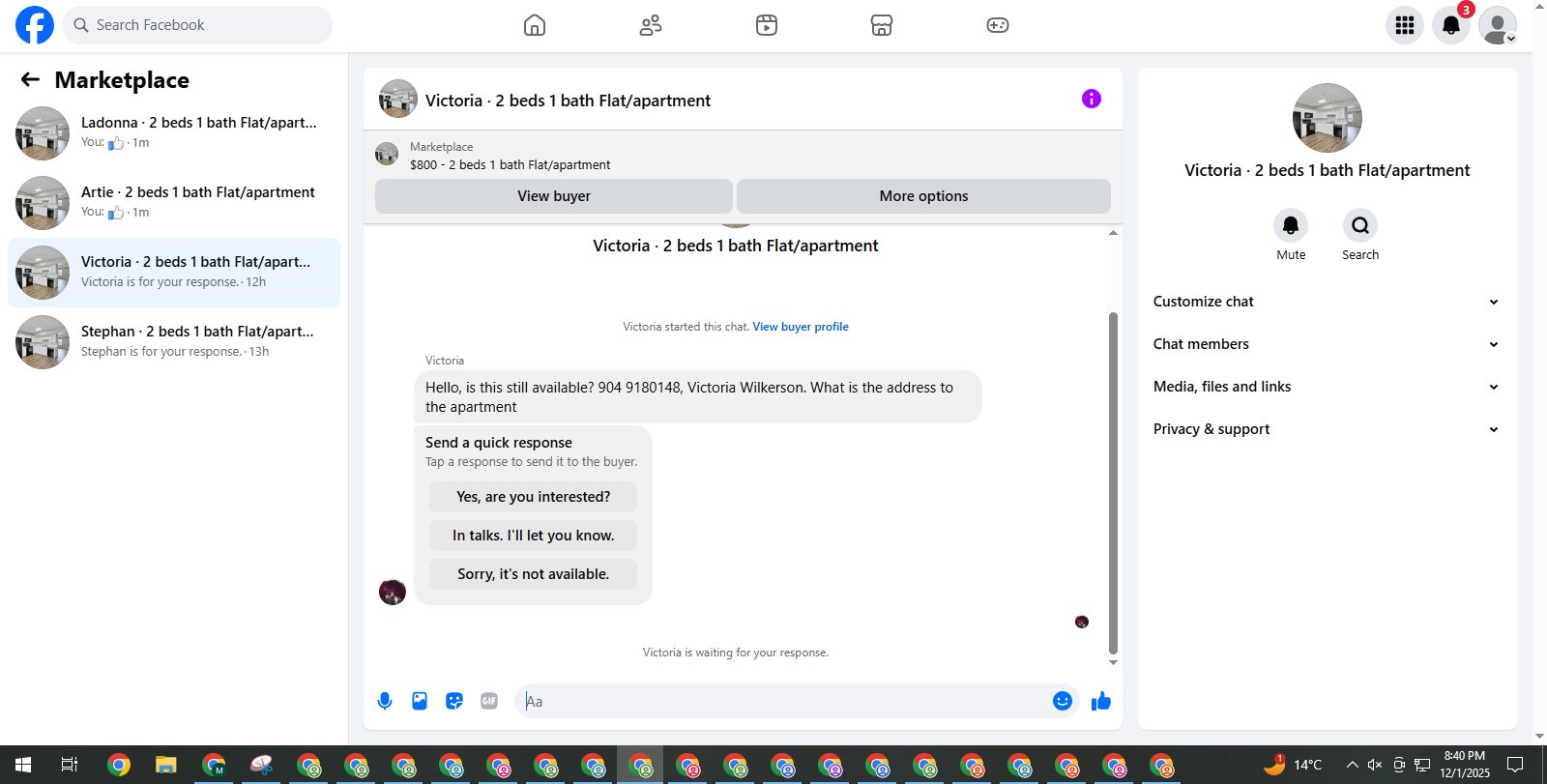Viewport: 1547px width, 784px height.
Task: Go to the Home feed icon
Action: pyautogui.click(x=535, y=25)
